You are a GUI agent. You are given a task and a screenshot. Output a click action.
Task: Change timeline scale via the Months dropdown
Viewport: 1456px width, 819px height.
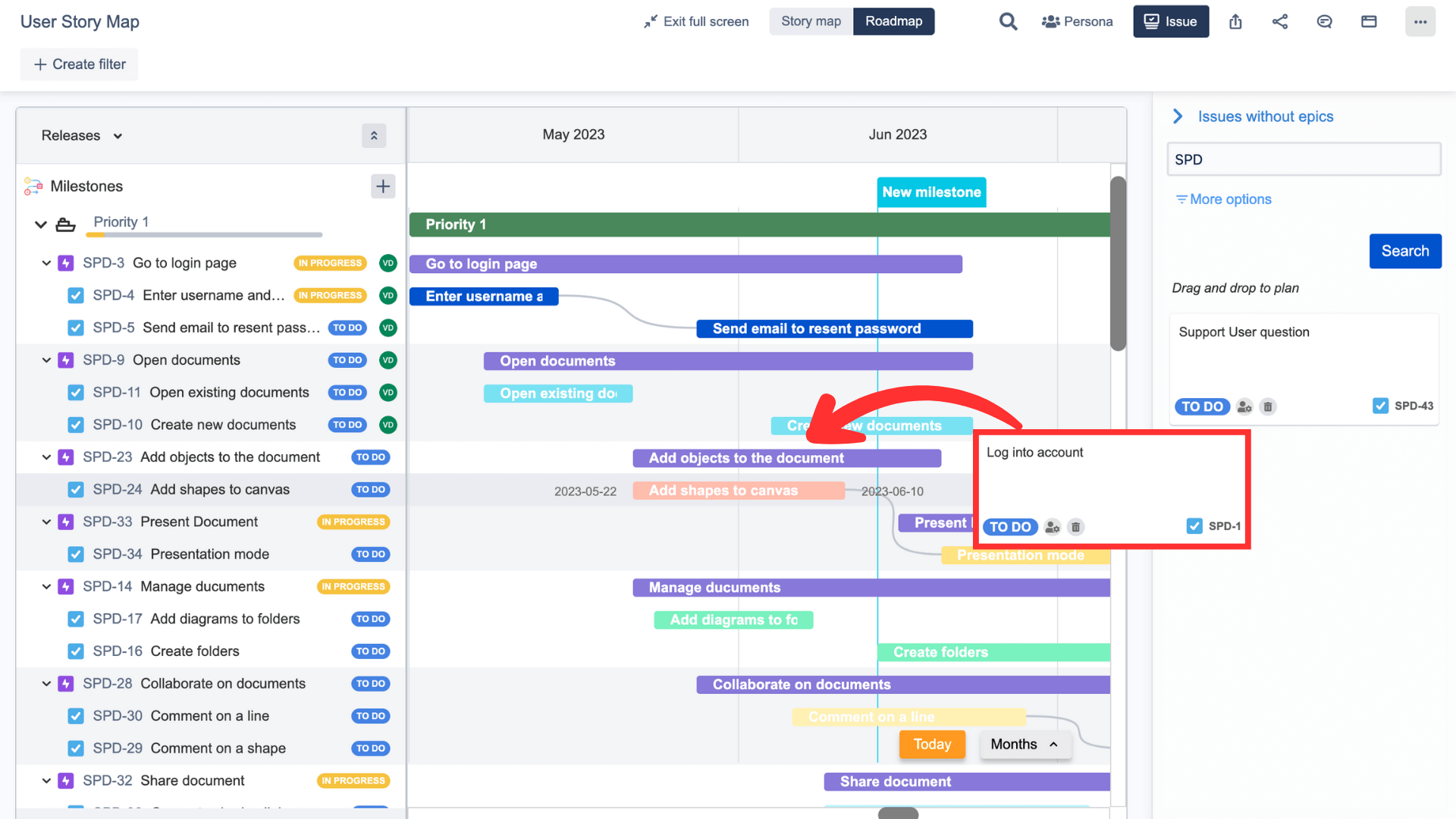coord(1025,744)
